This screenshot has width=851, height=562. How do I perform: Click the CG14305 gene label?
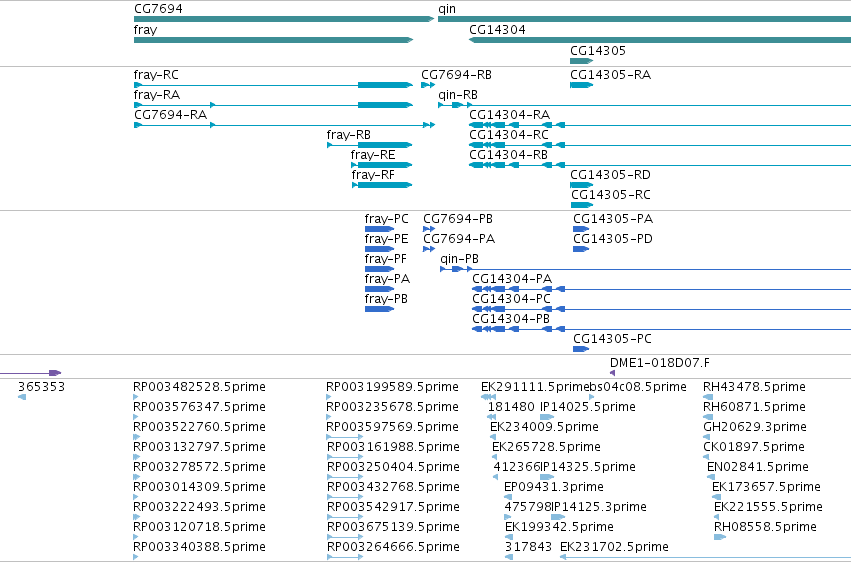pos(598,51)
